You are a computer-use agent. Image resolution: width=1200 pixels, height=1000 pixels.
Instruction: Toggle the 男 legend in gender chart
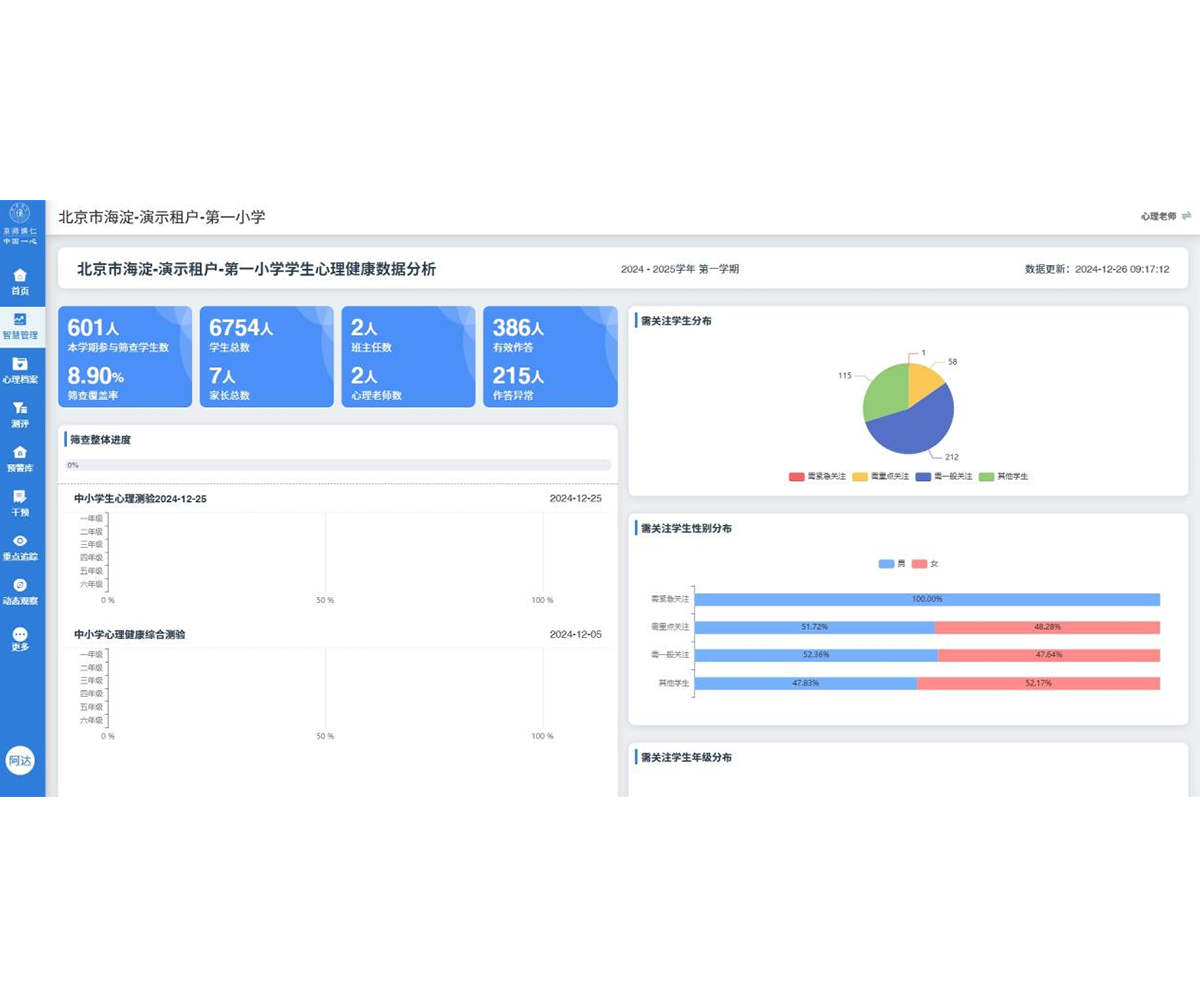tap(892, 564)
